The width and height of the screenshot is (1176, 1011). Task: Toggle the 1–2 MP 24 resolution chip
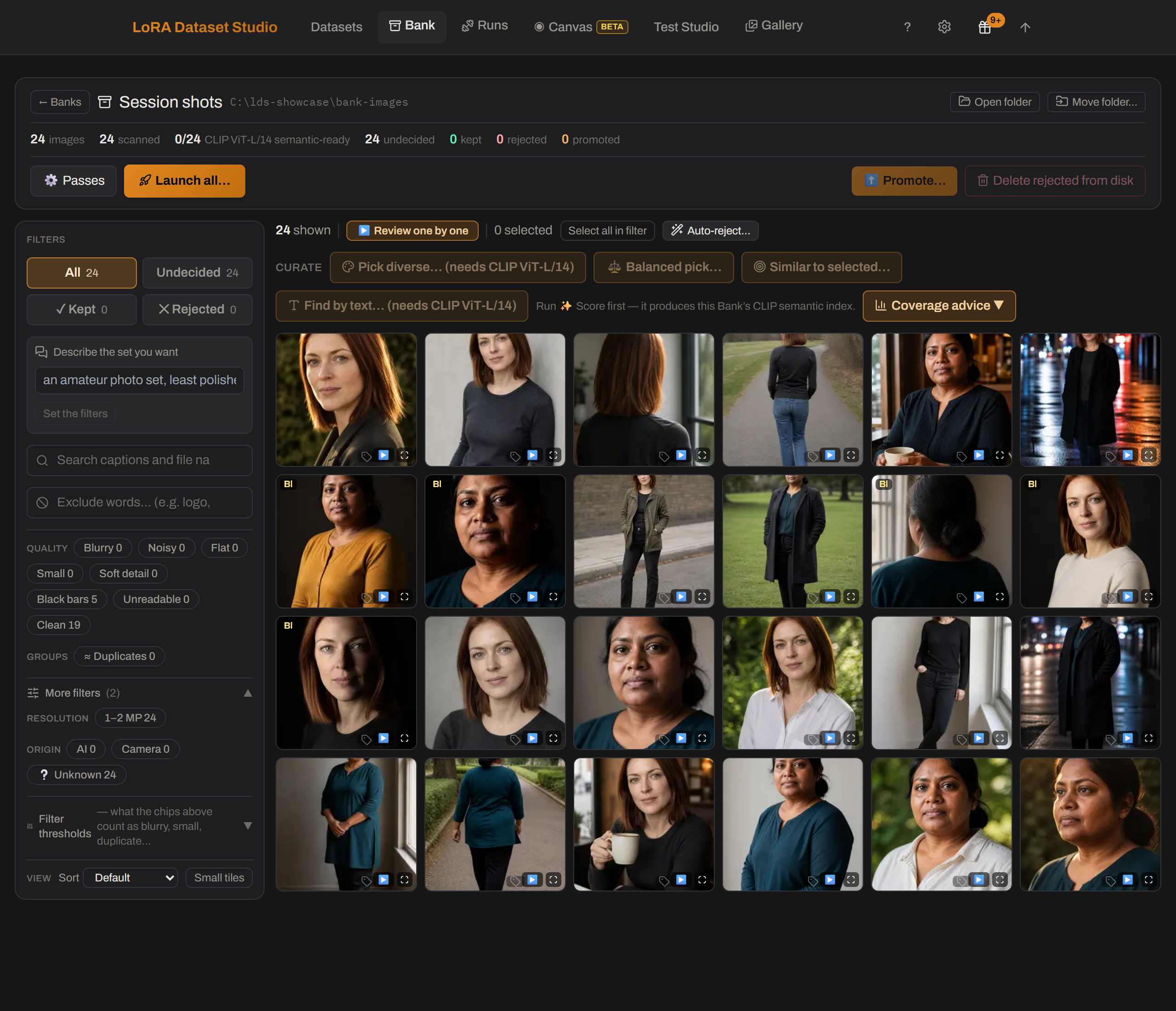point(130,717)
